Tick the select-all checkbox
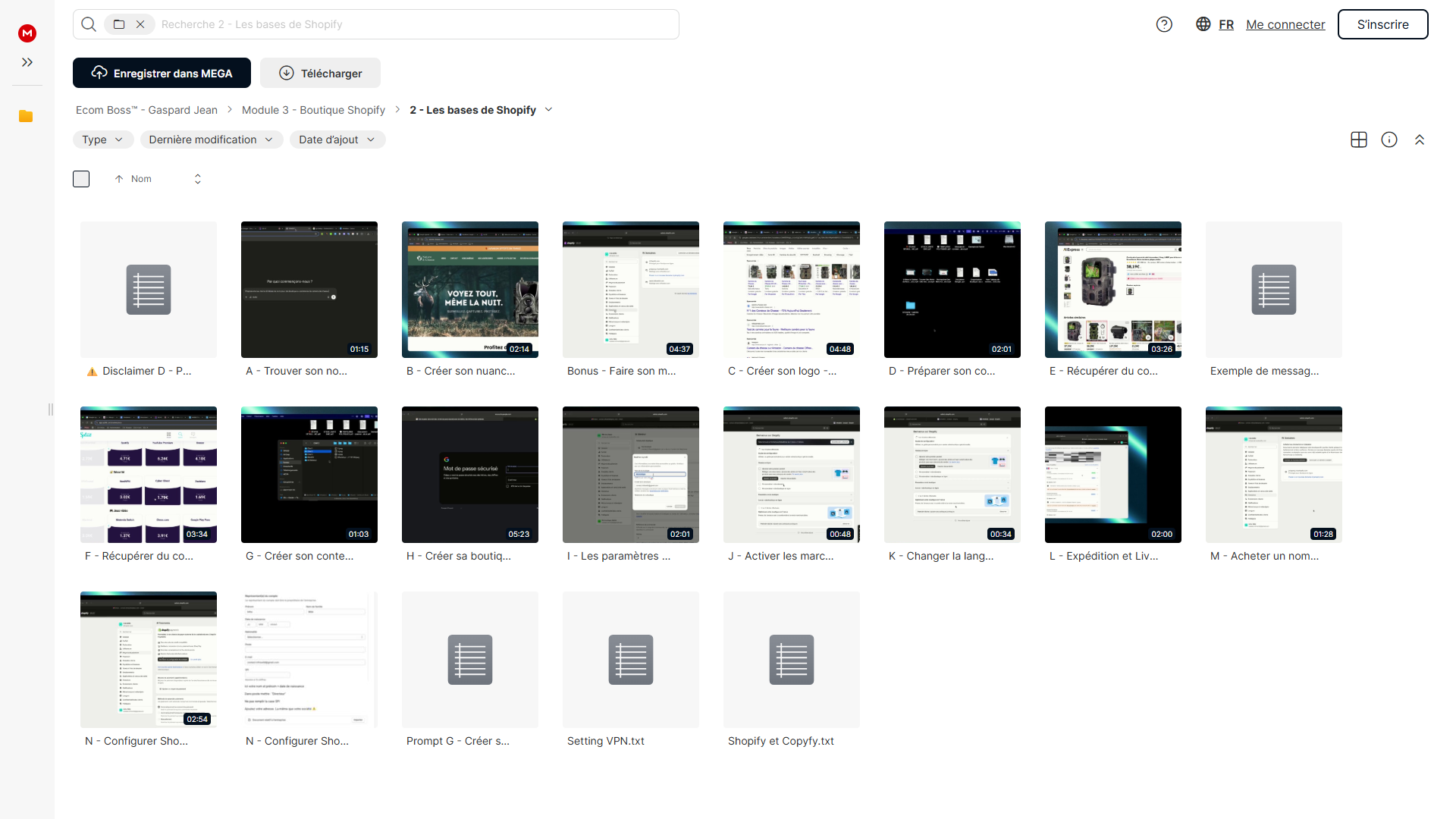This screenshot has width=1456, height=819. tap(81, 179)
